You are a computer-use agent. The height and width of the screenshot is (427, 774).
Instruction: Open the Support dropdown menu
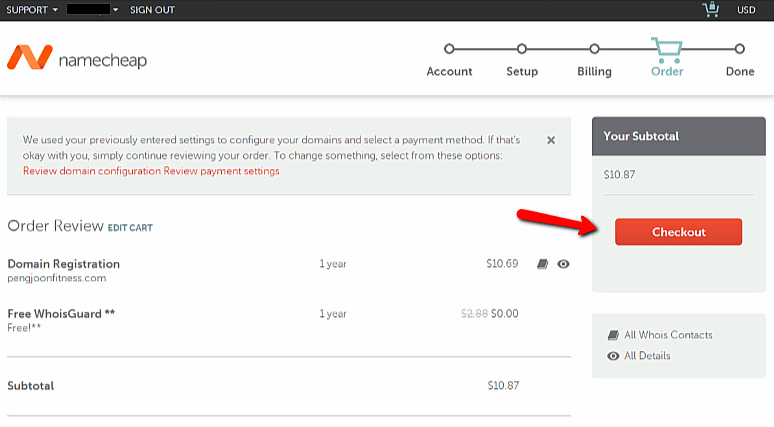point(31,10)
